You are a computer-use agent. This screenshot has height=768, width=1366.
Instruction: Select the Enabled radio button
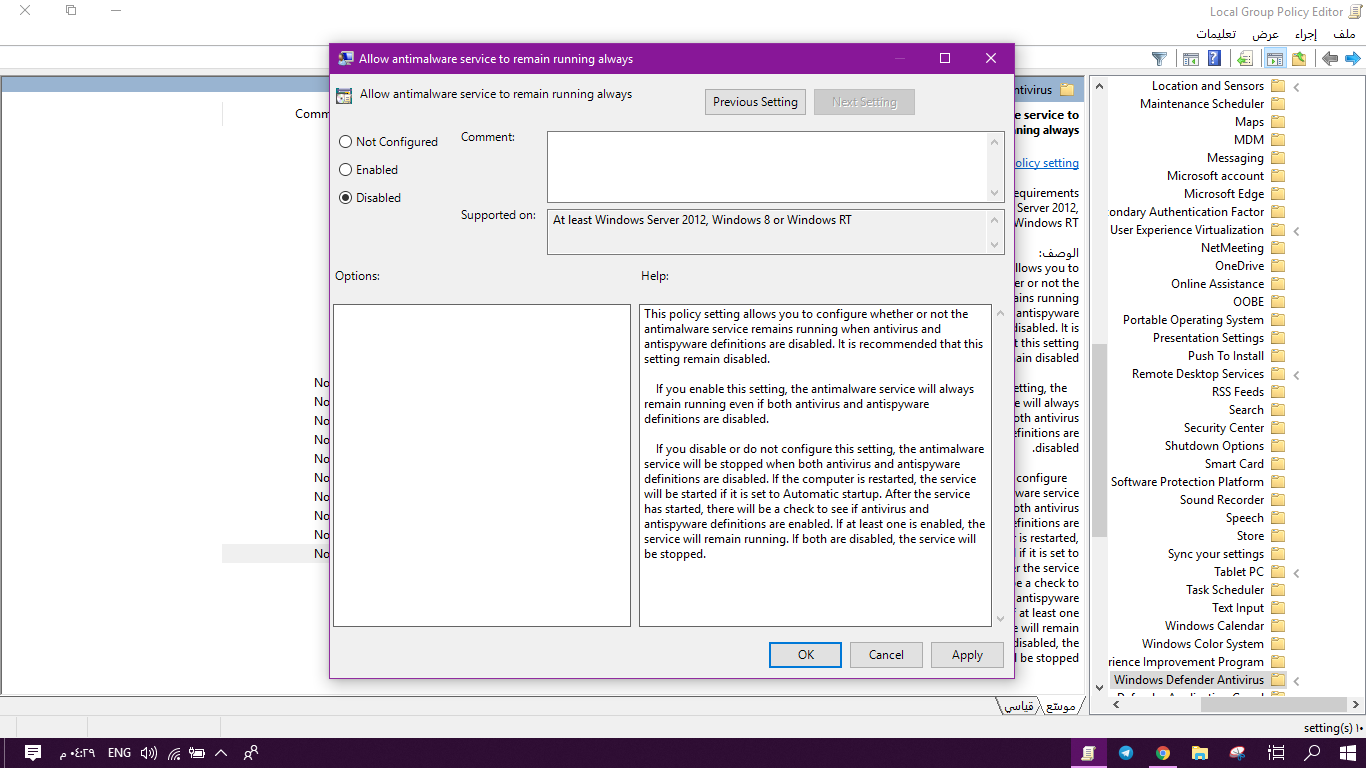click(x=346, y=170)
